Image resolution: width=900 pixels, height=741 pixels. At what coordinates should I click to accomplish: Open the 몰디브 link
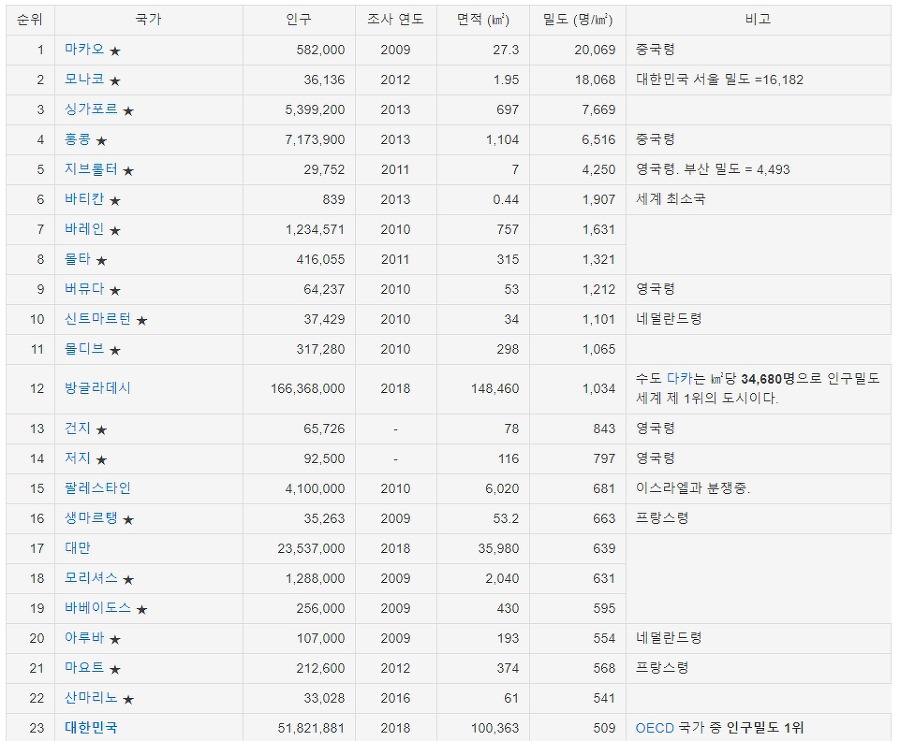click(x=84, y=348)
